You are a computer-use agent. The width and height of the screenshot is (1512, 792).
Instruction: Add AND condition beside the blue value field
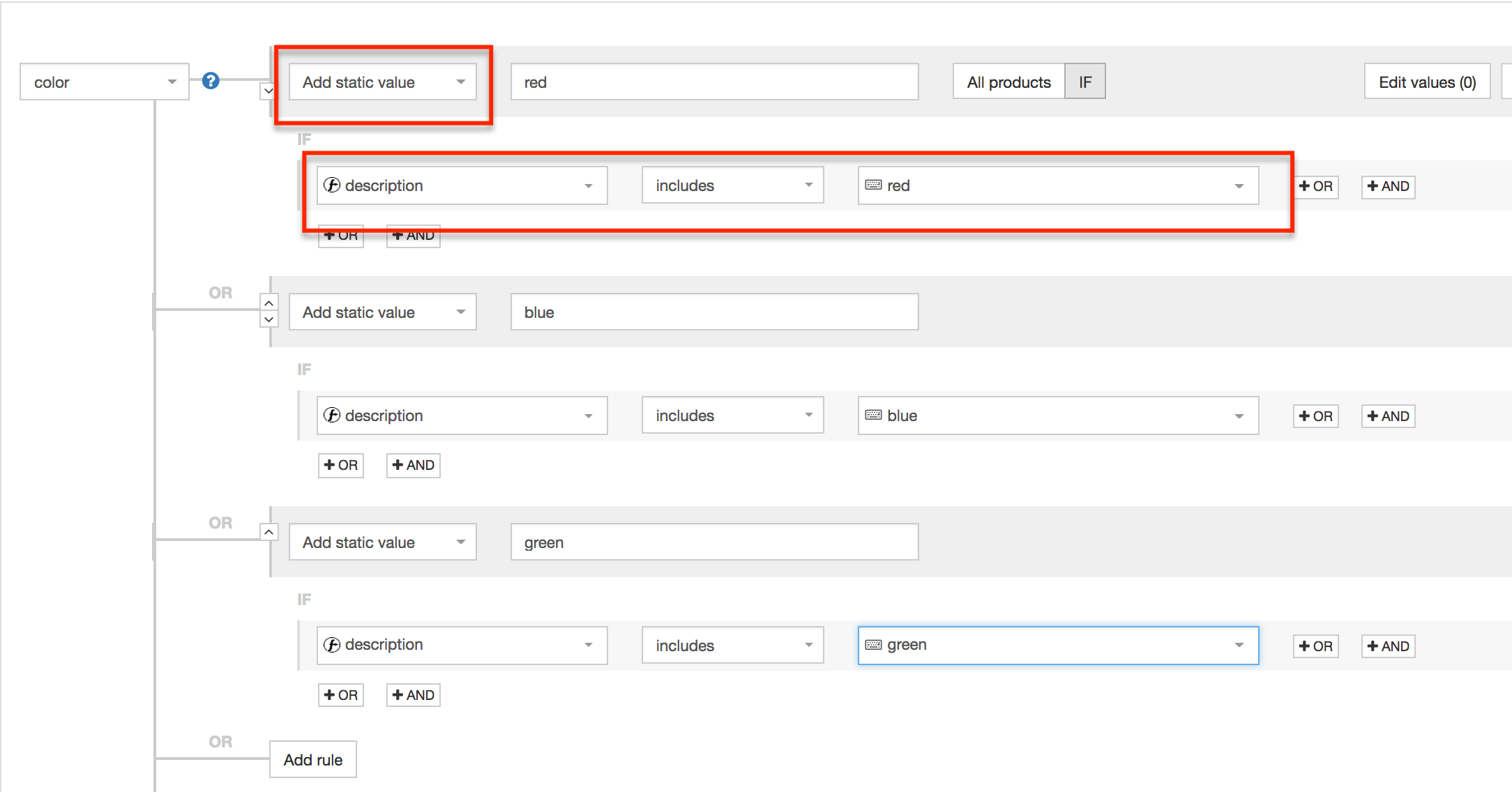coord(1388,416)
